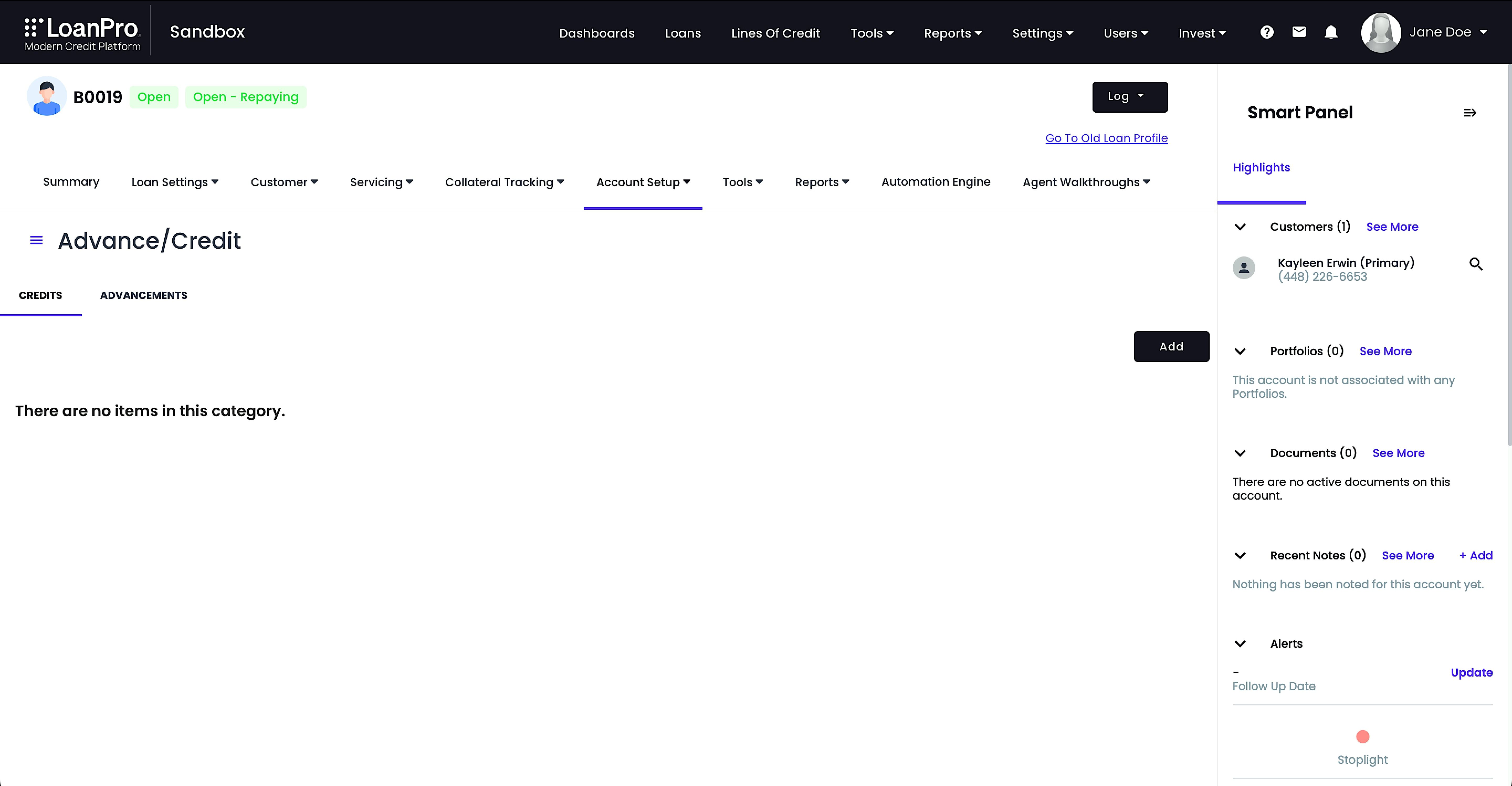Expand the loan-level Tools menu

tap(743, 182)
